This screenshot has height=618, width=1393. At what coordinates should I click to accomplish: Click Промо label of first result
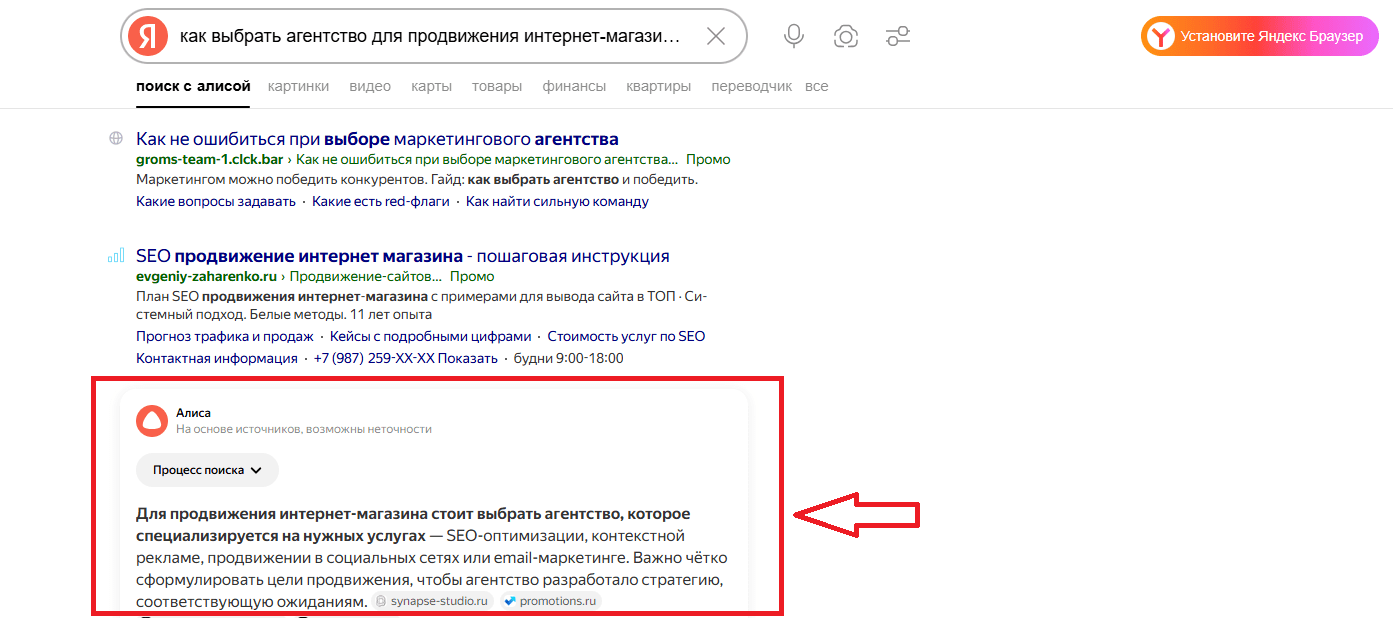[x=708, y=159]
